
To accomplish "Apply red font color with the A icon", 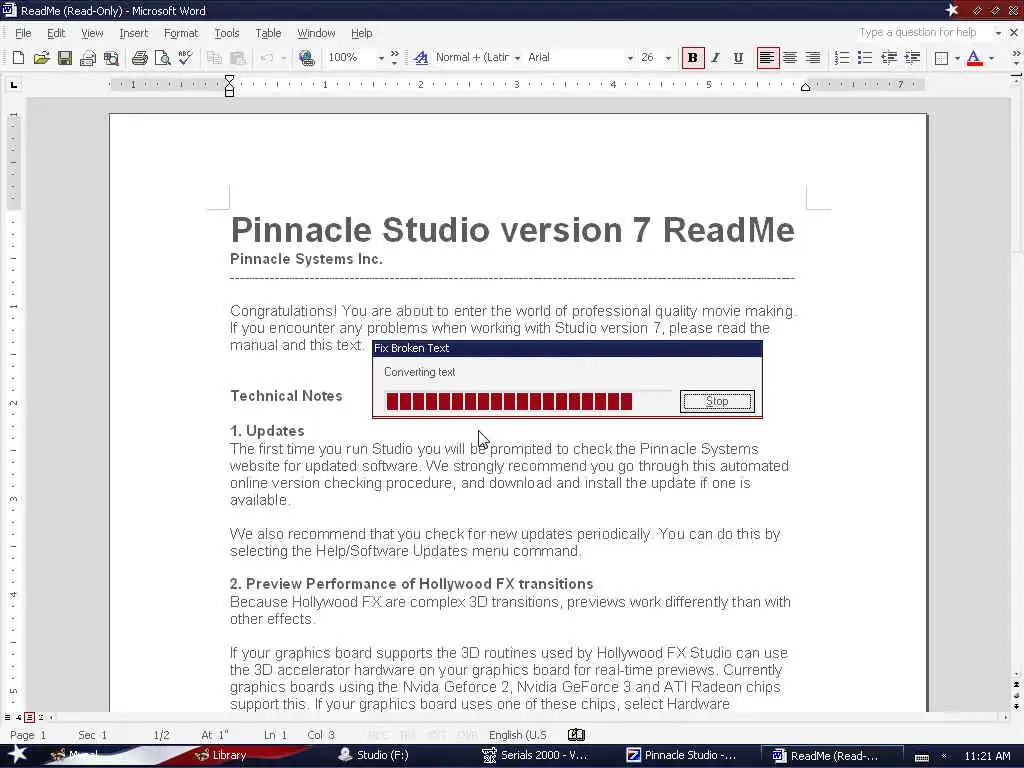I will point(974,58).
